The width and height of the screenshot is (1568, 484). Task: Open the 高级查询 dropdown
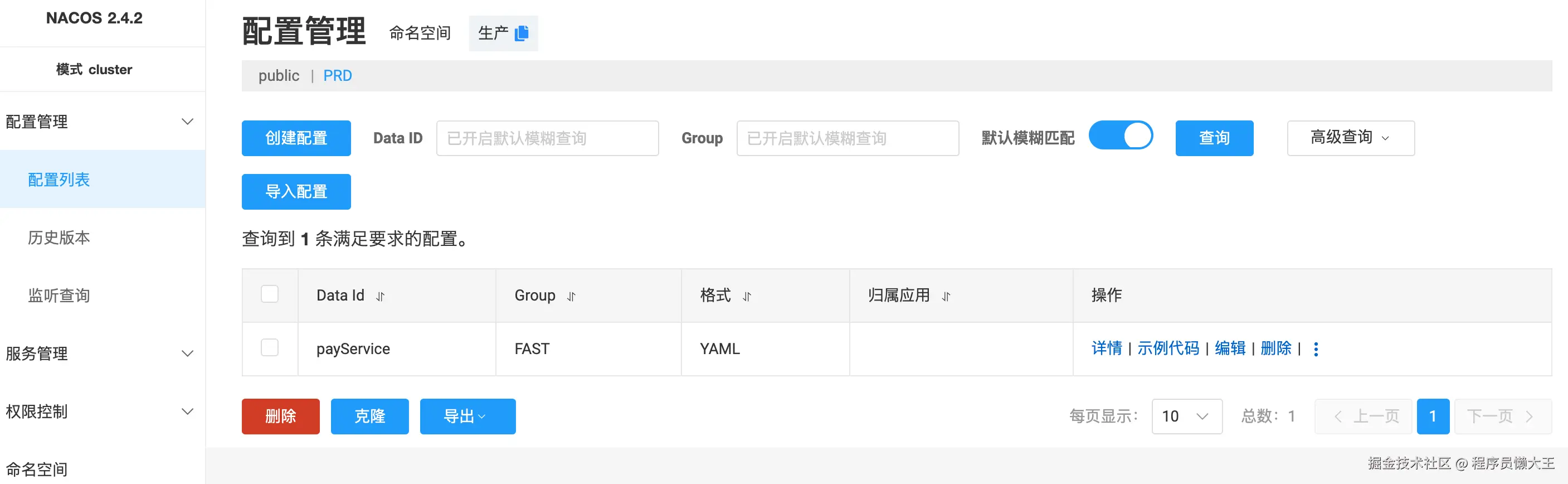click(1350, 138)
